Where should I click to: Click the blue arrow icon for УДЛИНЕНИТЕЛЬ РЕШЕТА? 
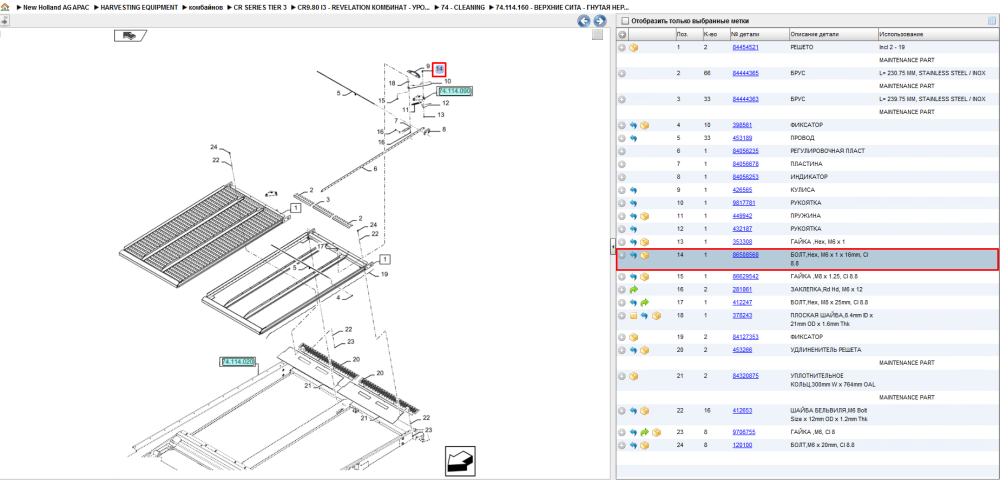pos(633,350)
